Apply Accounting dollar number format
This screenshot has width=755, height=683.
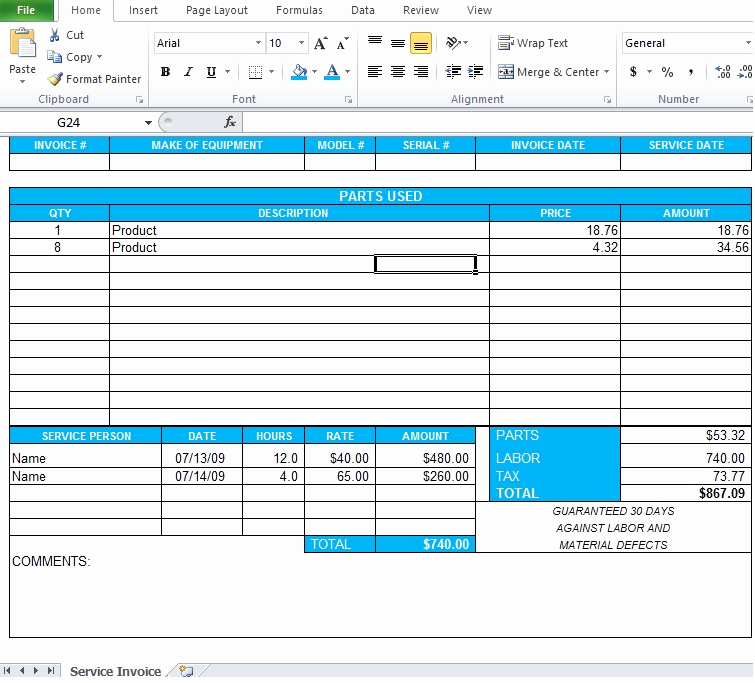pyautogui.click(x=633, y=72)
